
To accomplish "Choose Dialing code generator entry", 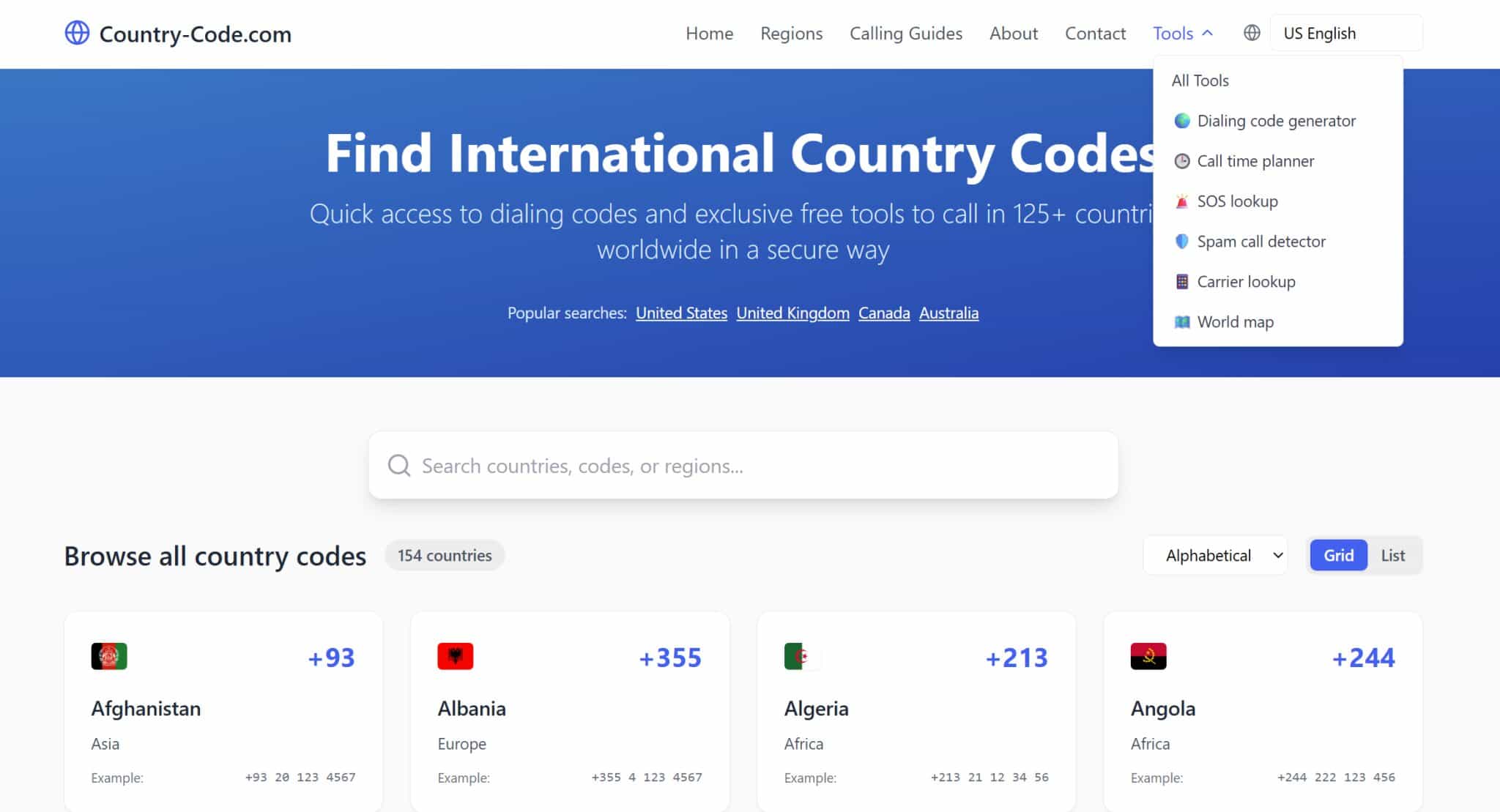I will (1278, 121).
